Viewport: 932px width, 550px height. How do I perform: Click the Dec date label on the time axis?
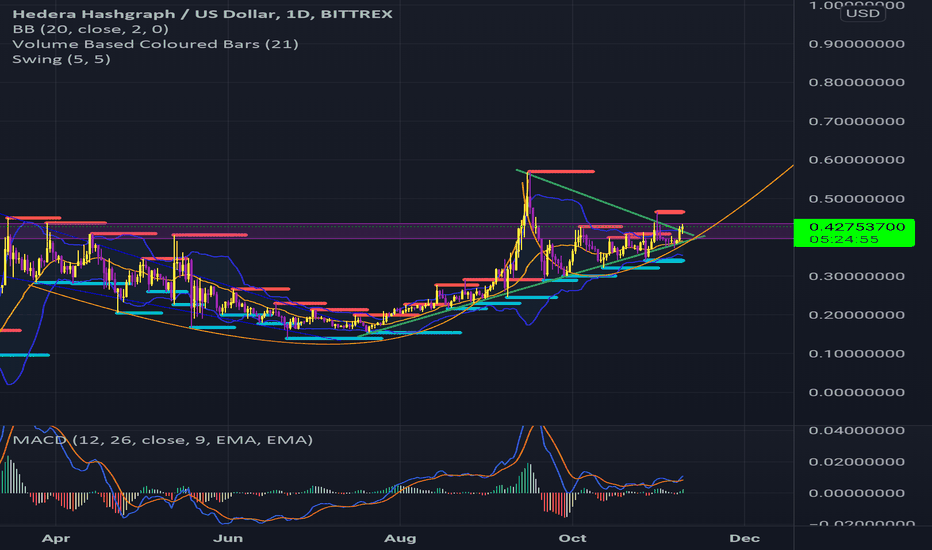click(x=744, y=538)
